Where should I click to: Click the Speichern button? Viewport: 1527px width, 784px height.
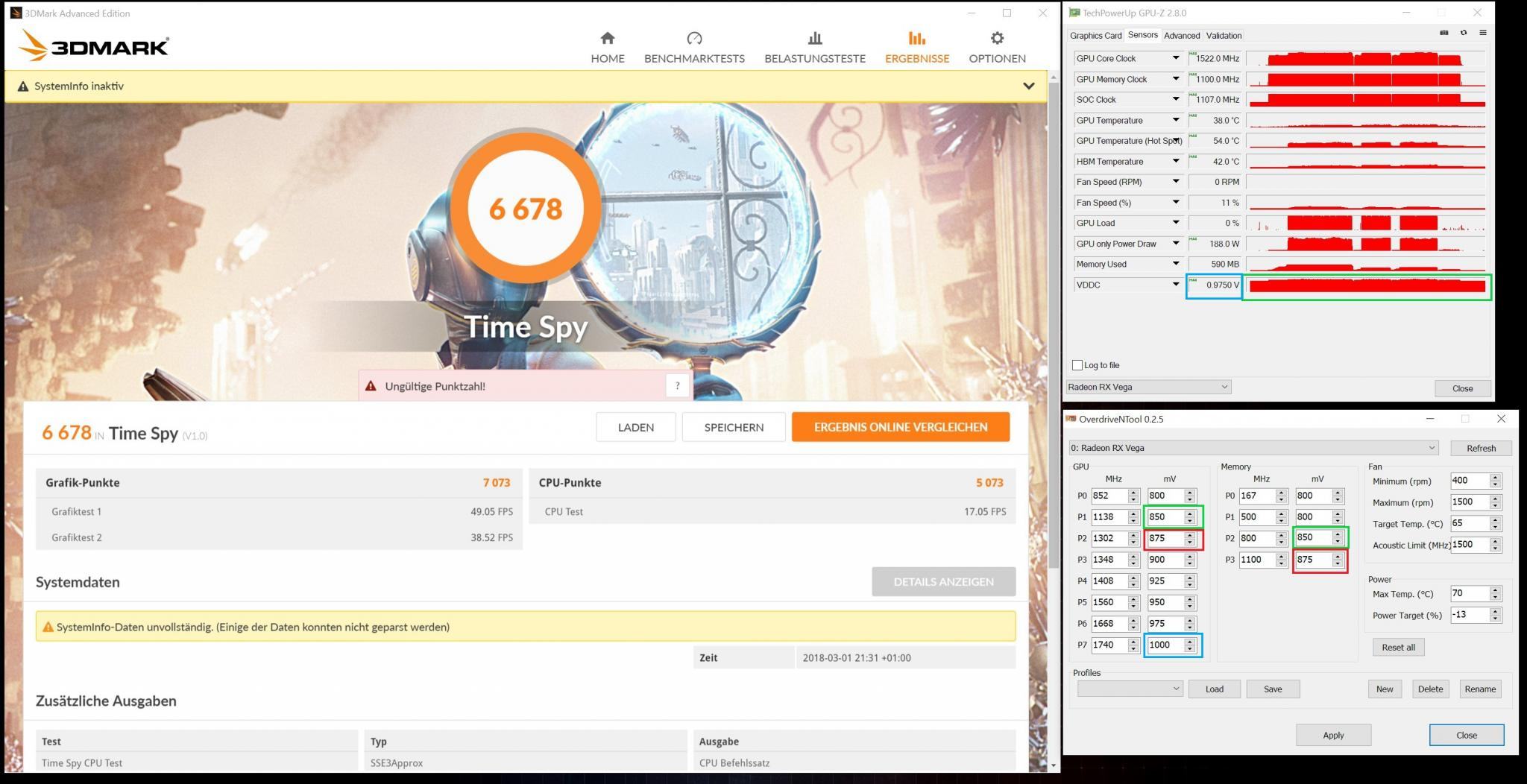[734, 427]
